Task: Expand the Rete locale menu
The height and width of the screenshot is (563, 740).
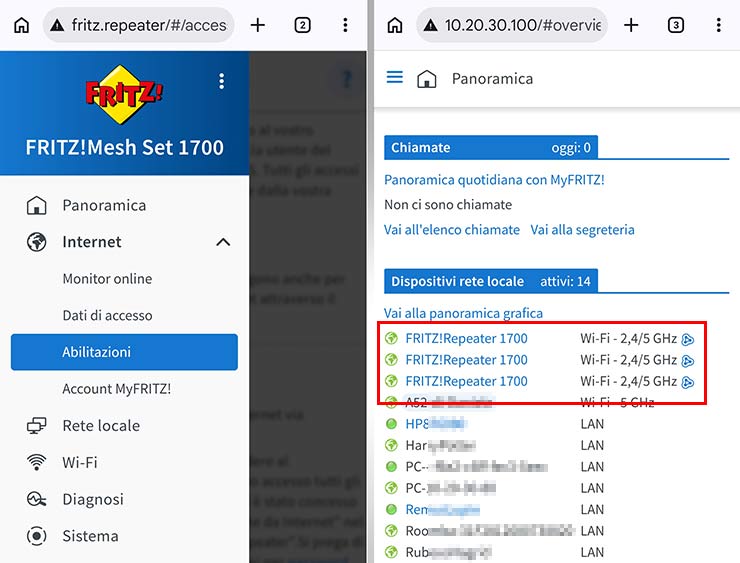Action: click(x=101, y=426)
